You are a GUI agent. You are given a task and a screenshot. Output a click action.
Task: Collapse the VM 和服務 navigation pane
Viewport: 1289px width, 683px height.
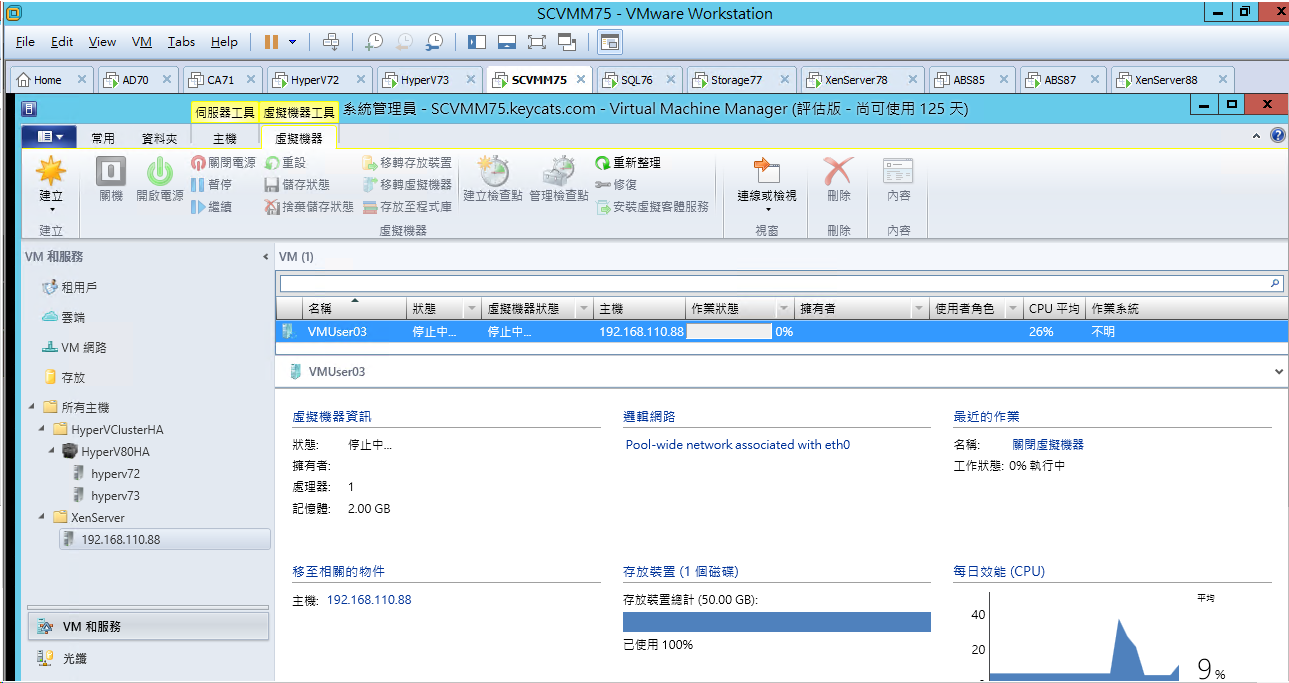point(265,257)
